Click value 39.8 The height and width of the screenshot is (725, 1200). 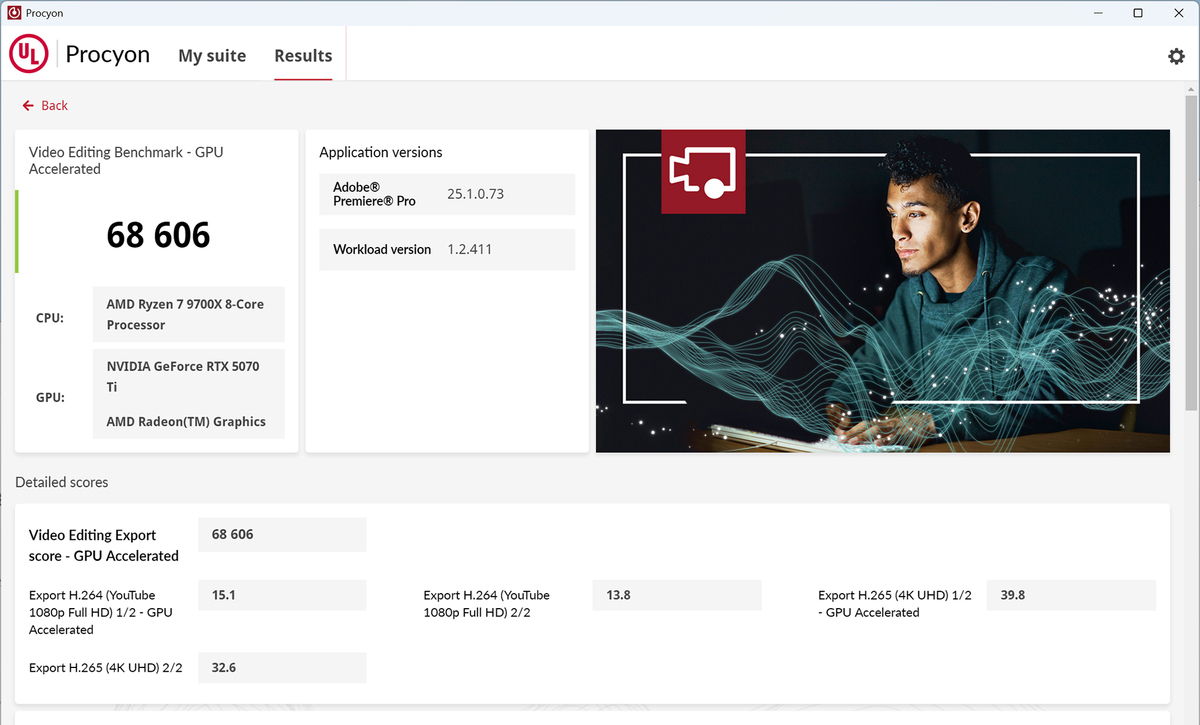pyautogui.click(x=1071, y=595)
